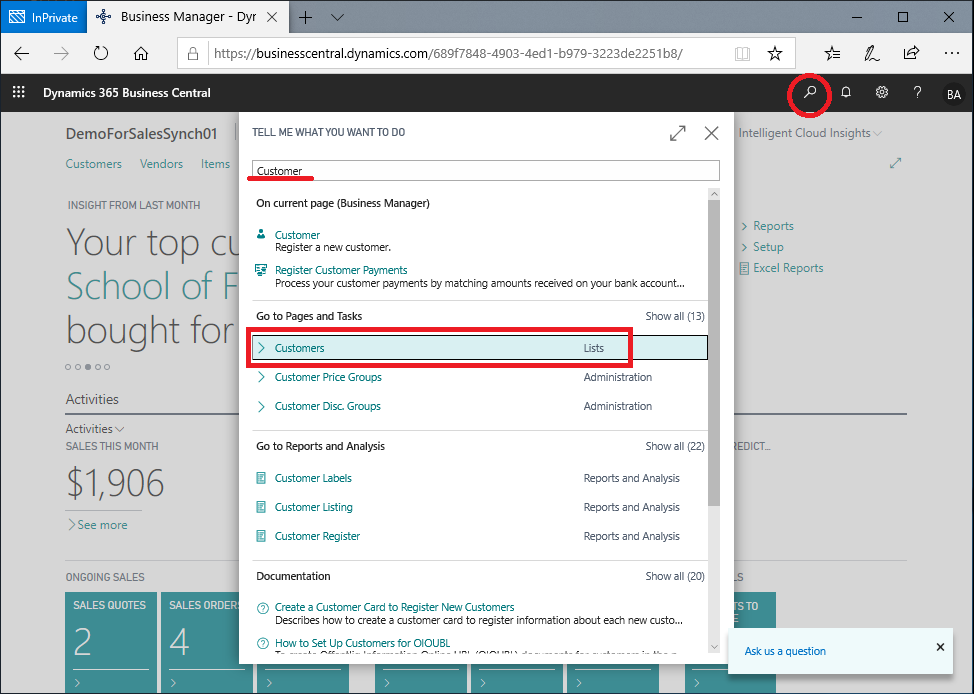Expand the Reports section
The image size is (974, 694).
tap(767, 226)
